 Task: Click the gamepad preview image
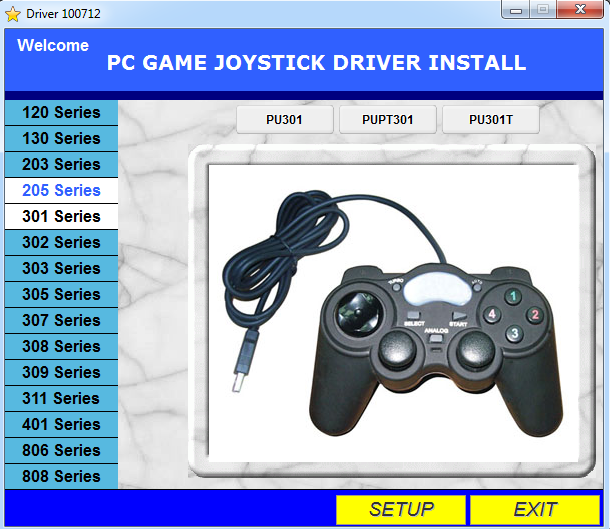point(393,313)
